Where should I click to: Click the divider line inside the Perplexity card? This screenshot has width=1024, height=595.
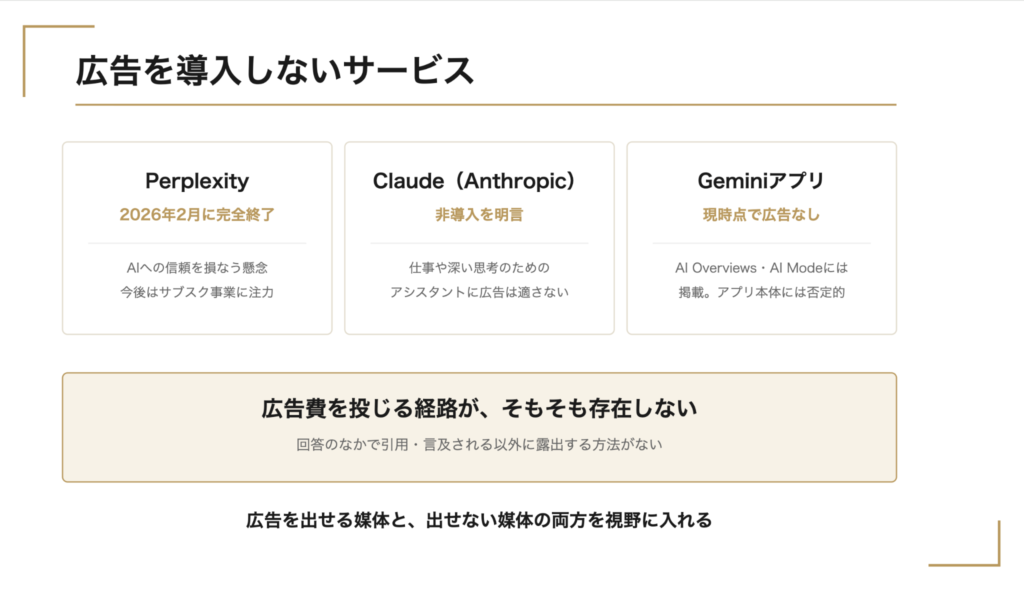pos(197,243)
